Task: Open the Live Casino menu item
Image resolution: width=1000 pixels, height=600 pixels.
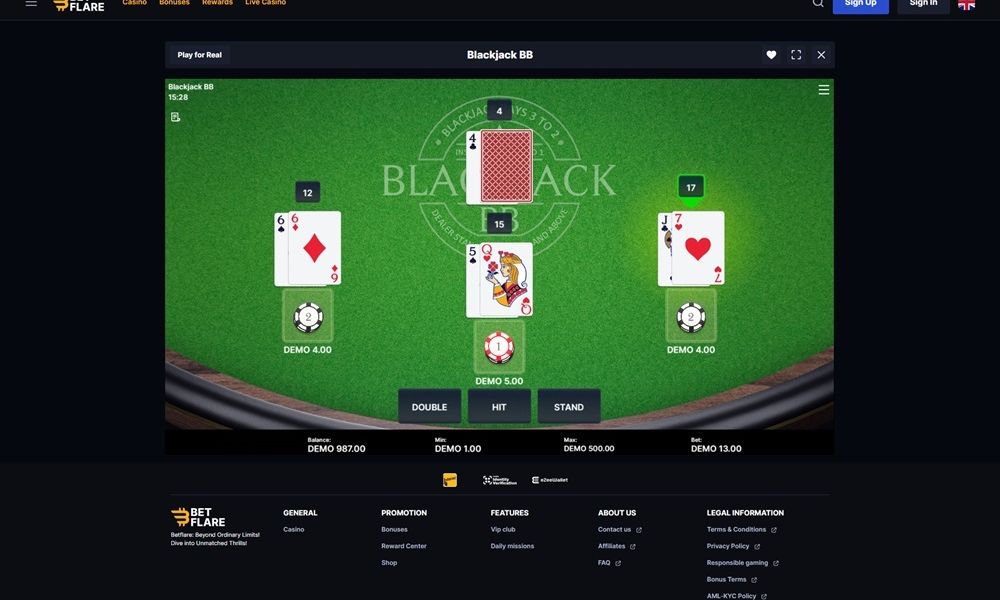Action: pos(265,3)
